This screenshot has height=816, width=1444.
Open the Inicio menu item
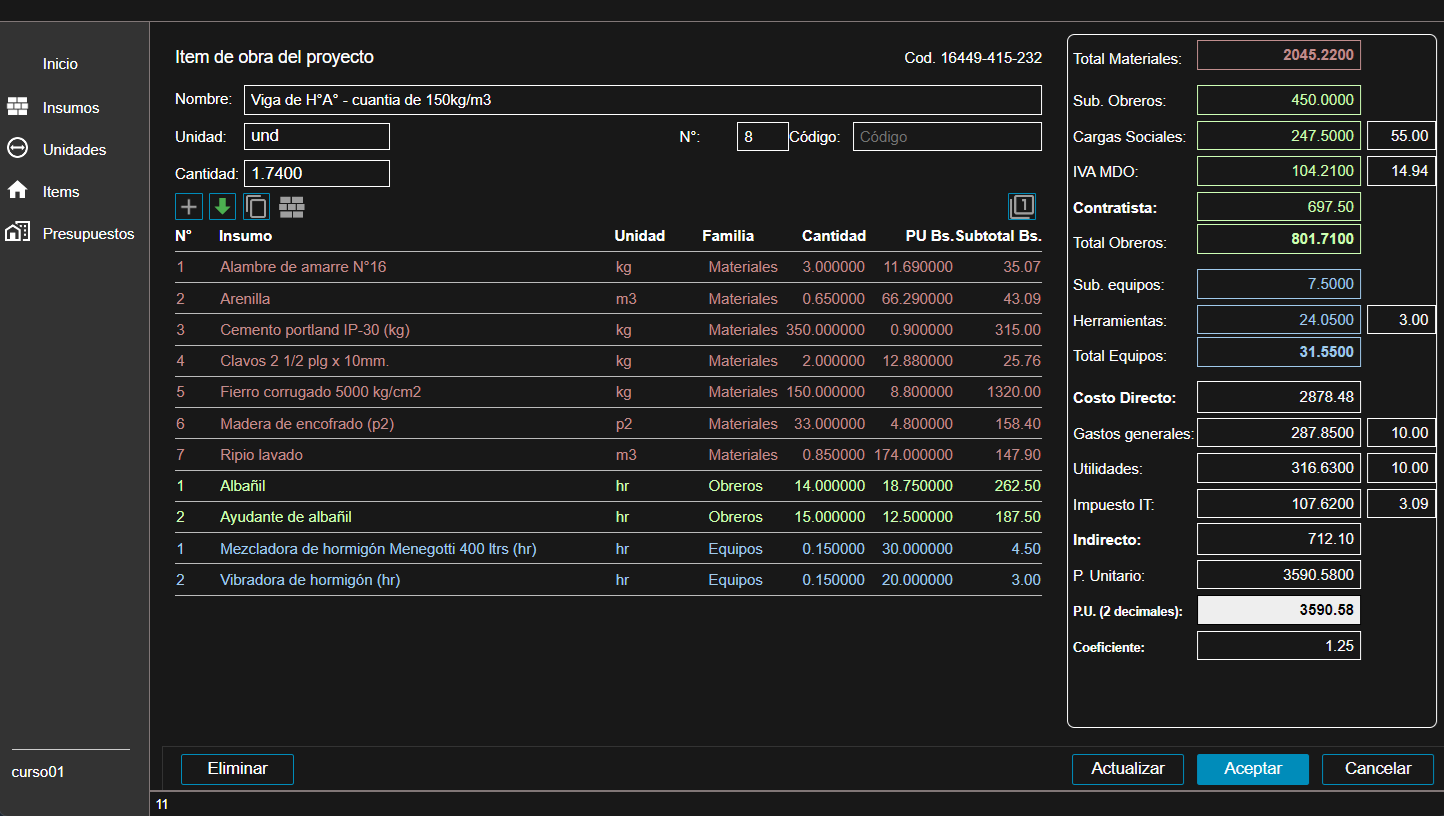(x=60, y=64)
